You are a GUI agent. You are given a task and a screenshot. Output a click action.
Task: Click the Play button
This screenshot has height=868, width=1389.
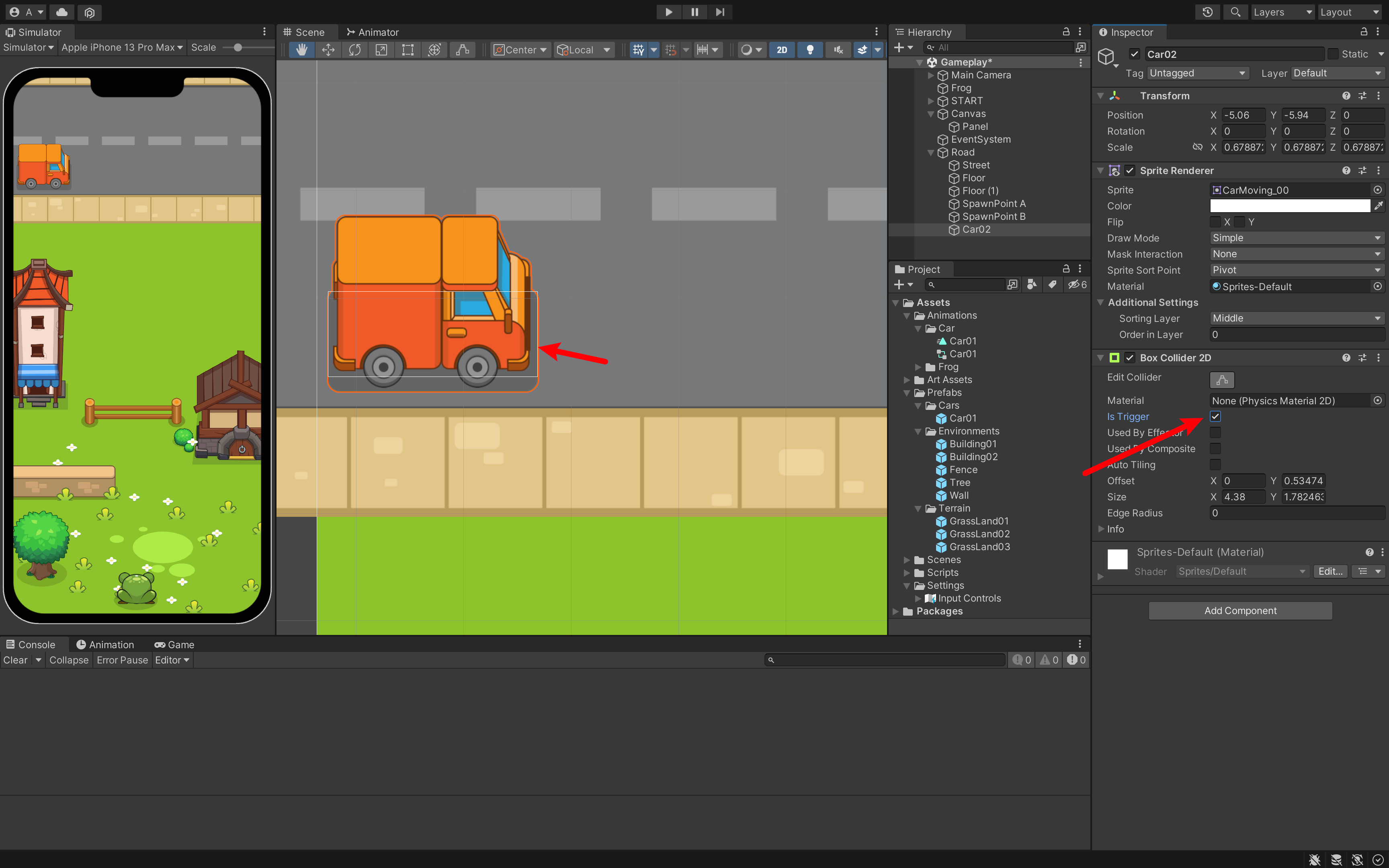669,12
